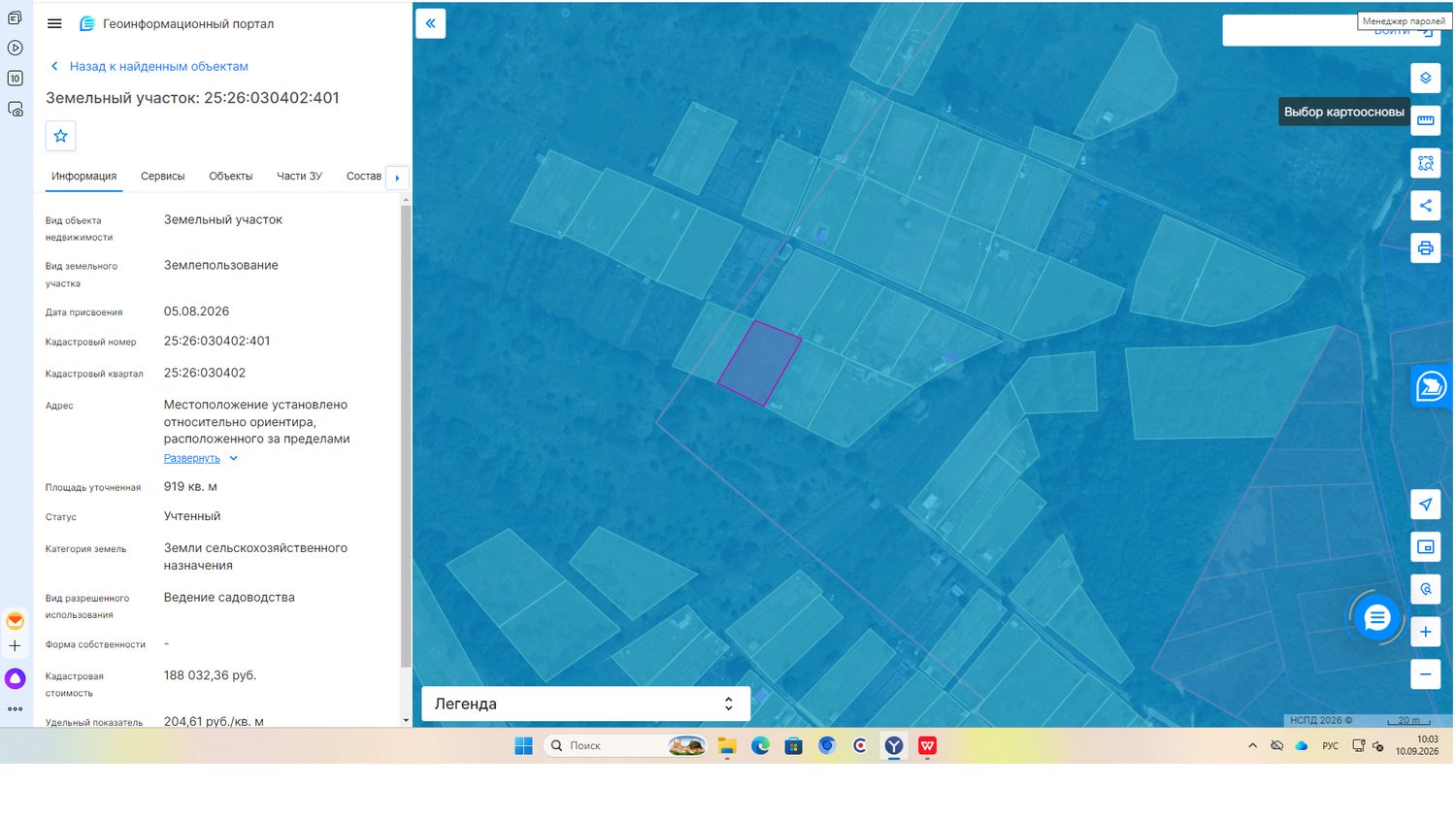Click the cadastral number 25:26:030402:401 value
Screen dimensions: 1456x819
217,342
